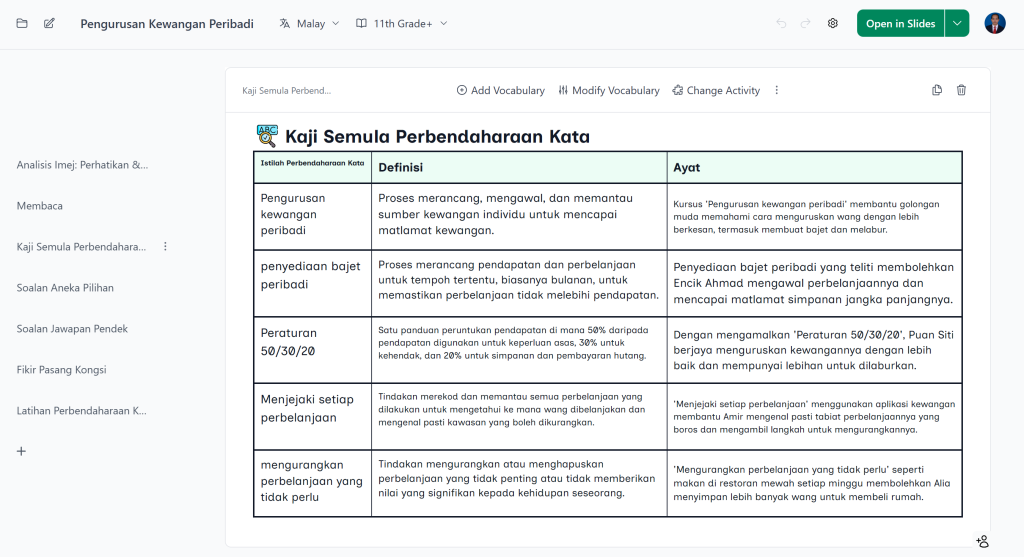Image resolution: width=1024 pixels, height=557 pixels.
Task: Open the folder icon in top bar
Action: click(x=22, y=24)
